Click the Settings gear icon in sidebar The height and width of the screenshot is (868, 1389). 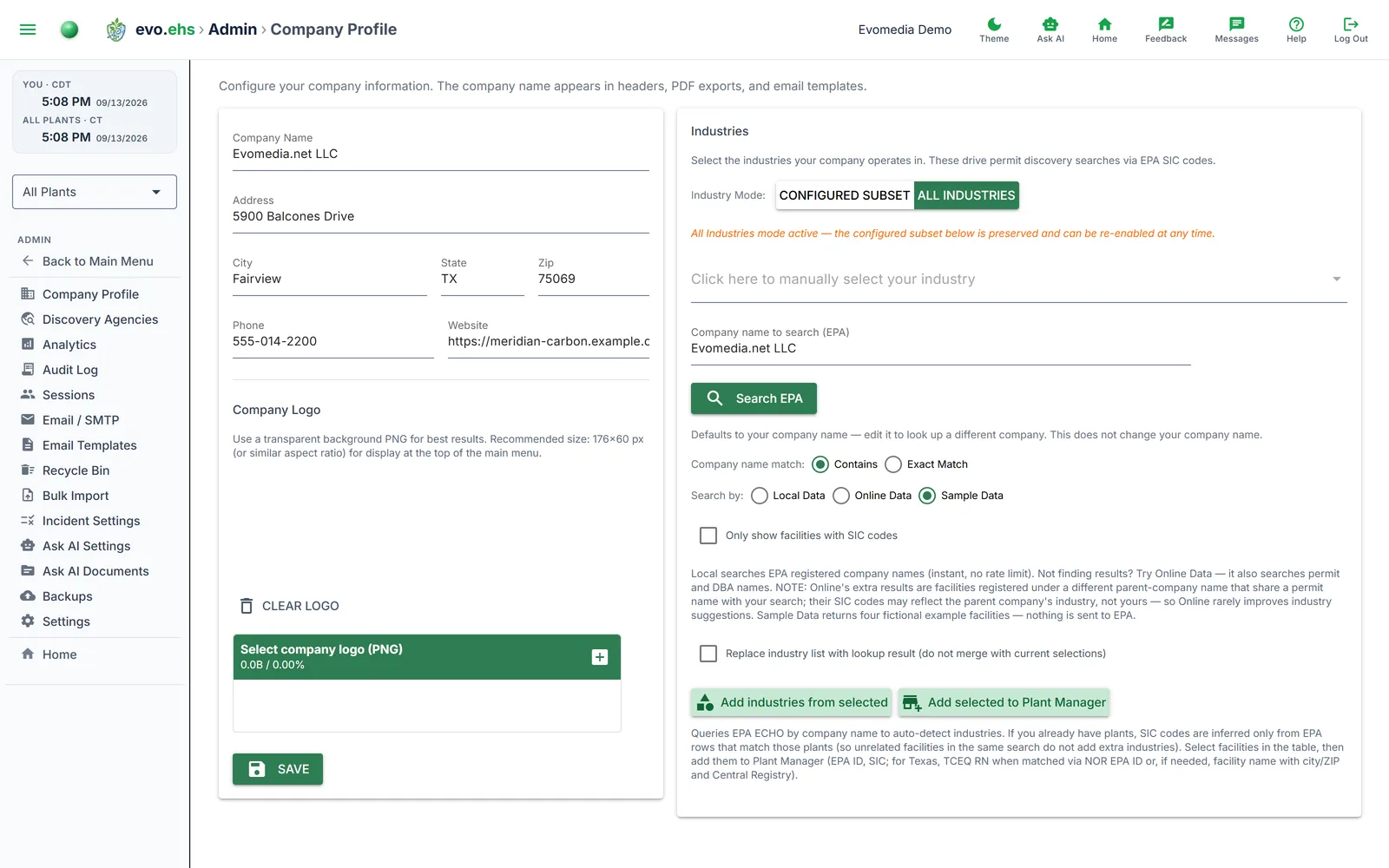28,621
